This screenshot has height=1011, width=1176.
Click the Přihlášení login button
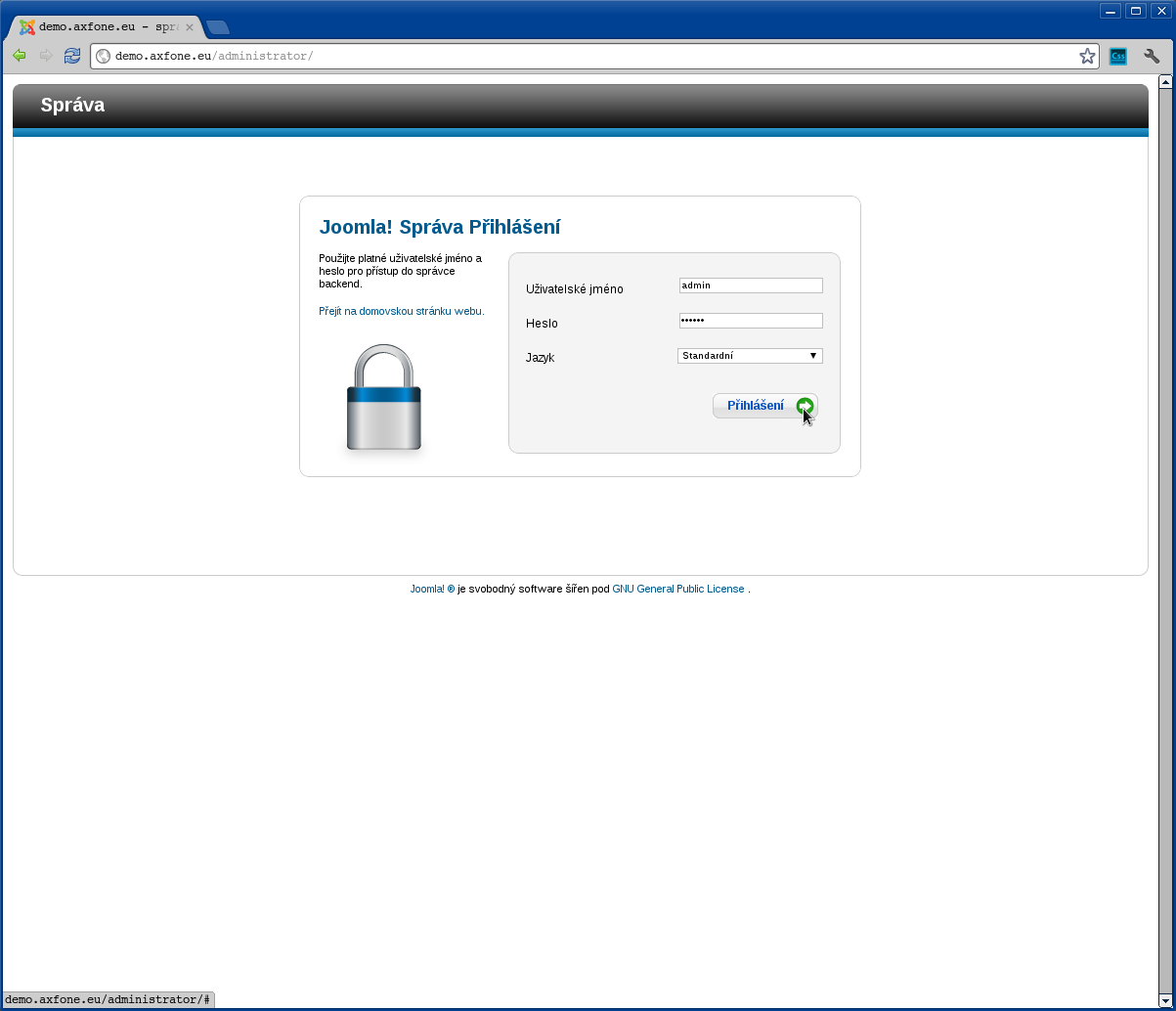point(765,406)
